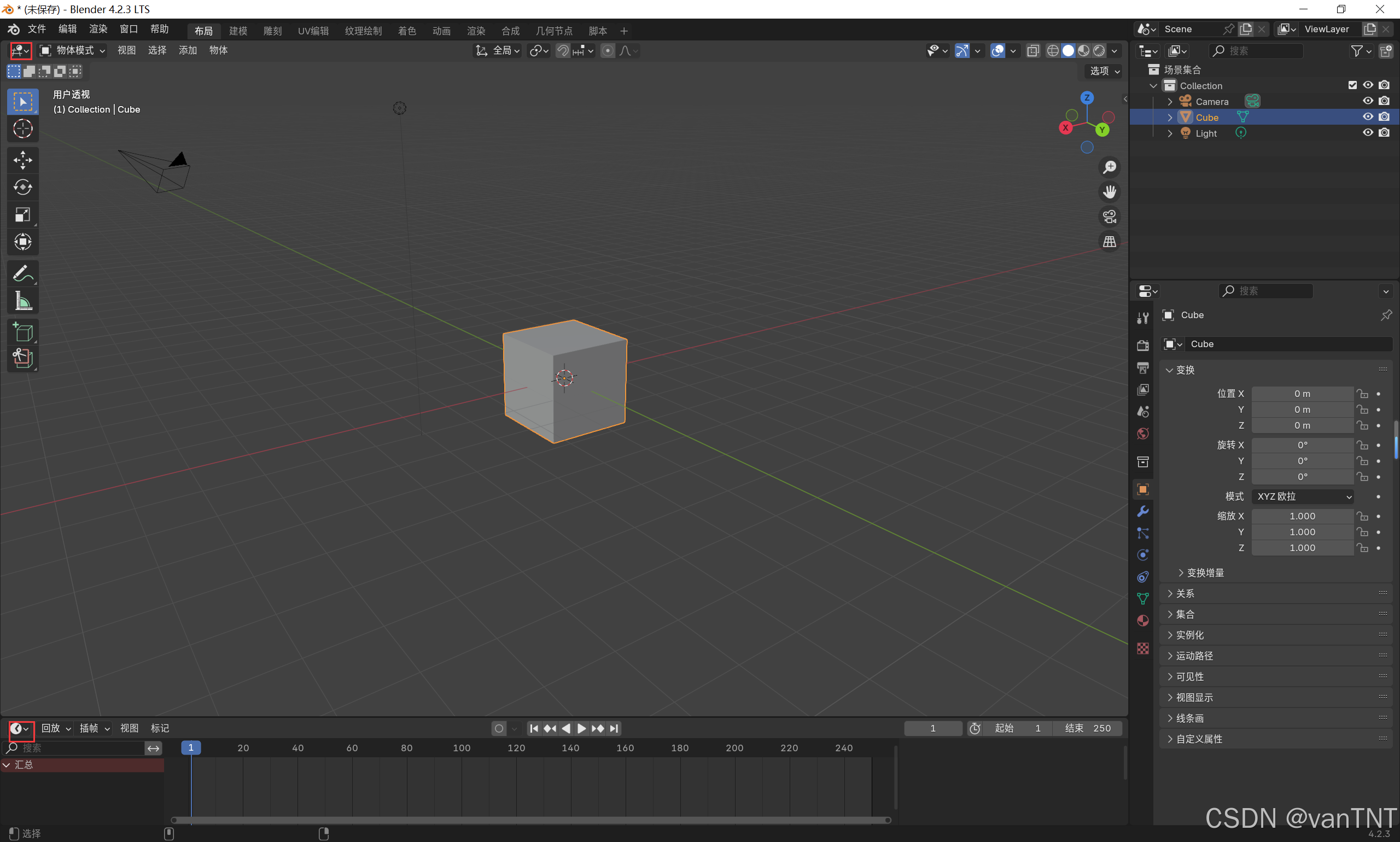Open the Modifiers wrench properties tab

click(x=1142, y=511)
